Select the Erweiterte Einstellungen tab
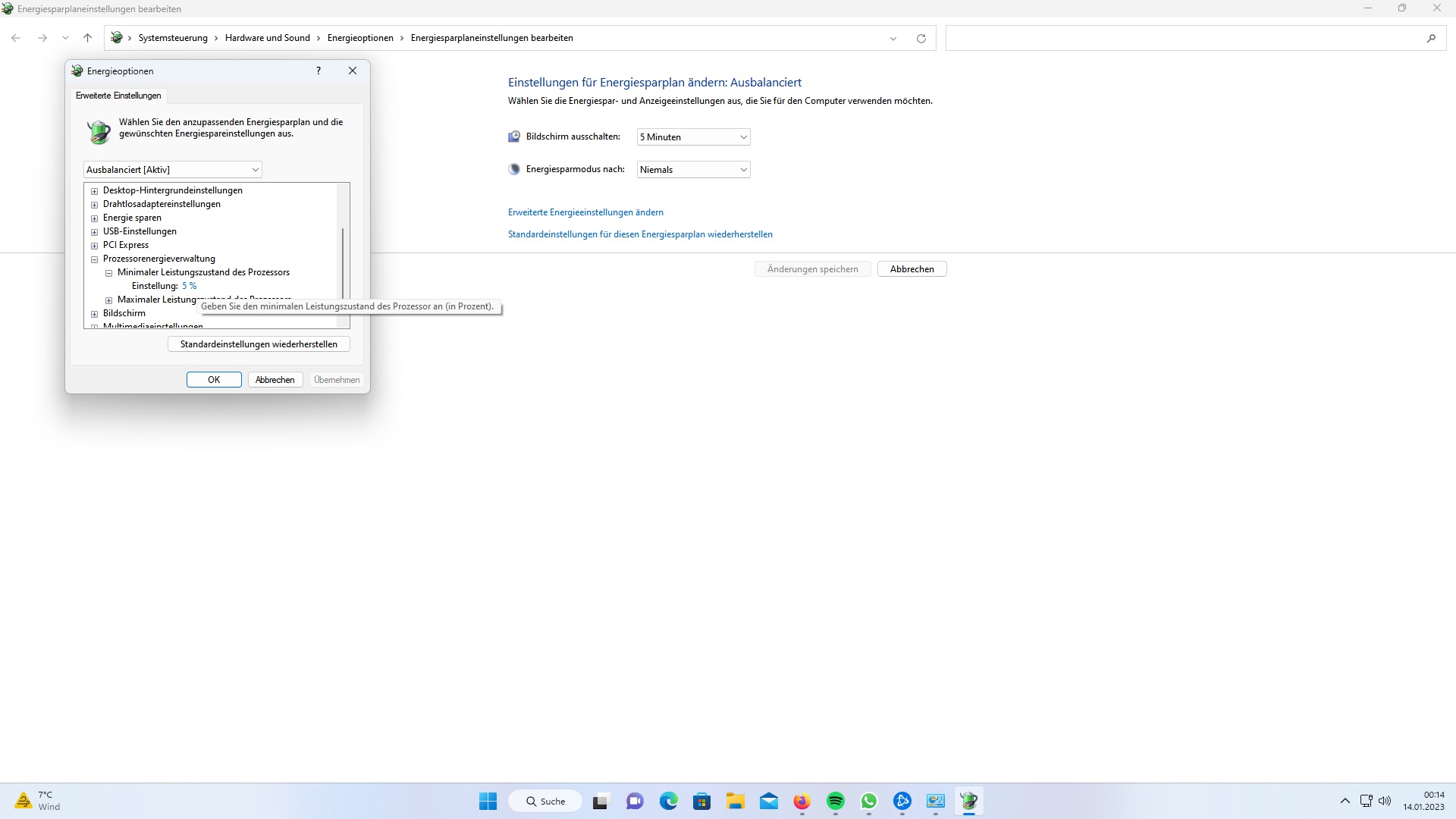This screenshot has width=1456, height=819. [x=118, y=96]
